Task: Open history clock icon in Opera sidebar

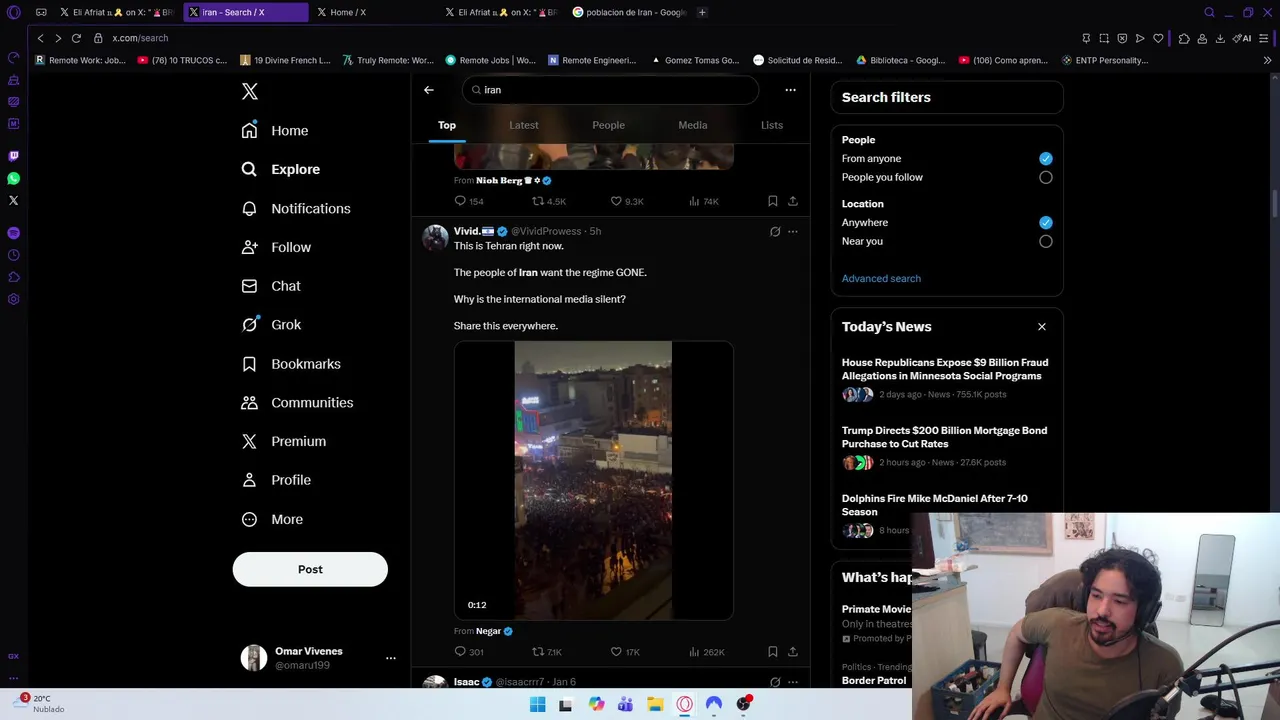Action: (x=13, y=255)
